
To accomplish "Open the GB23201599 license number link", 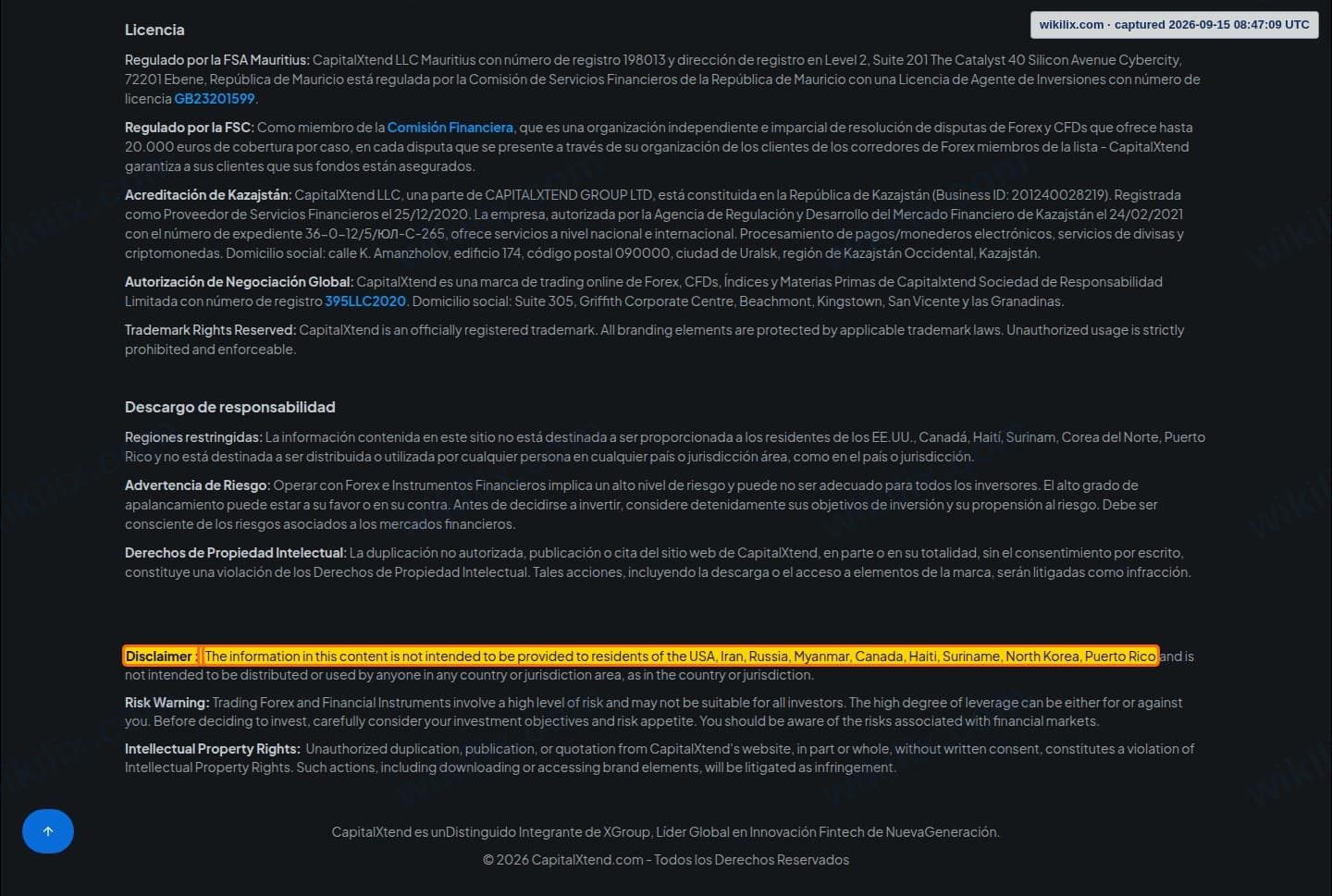I will point(215,99).
